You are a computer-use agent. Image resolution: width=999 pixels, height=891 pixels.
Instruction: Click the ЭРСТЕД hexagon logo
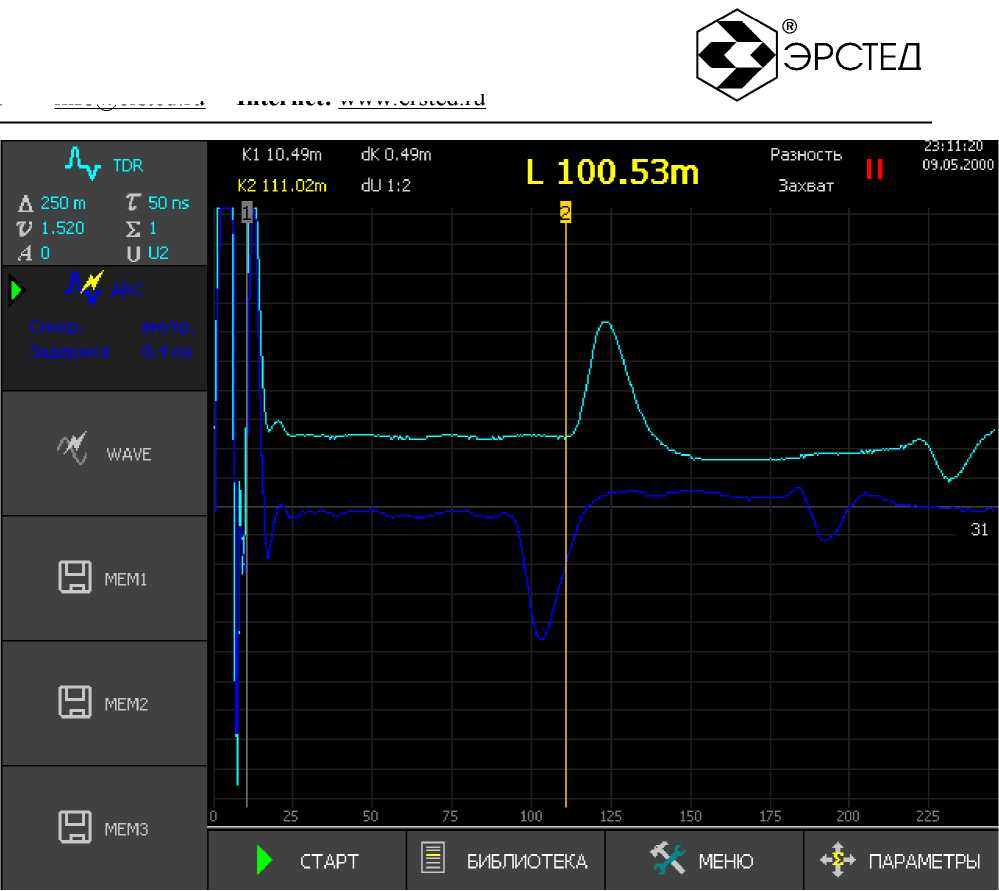(737, 55)
